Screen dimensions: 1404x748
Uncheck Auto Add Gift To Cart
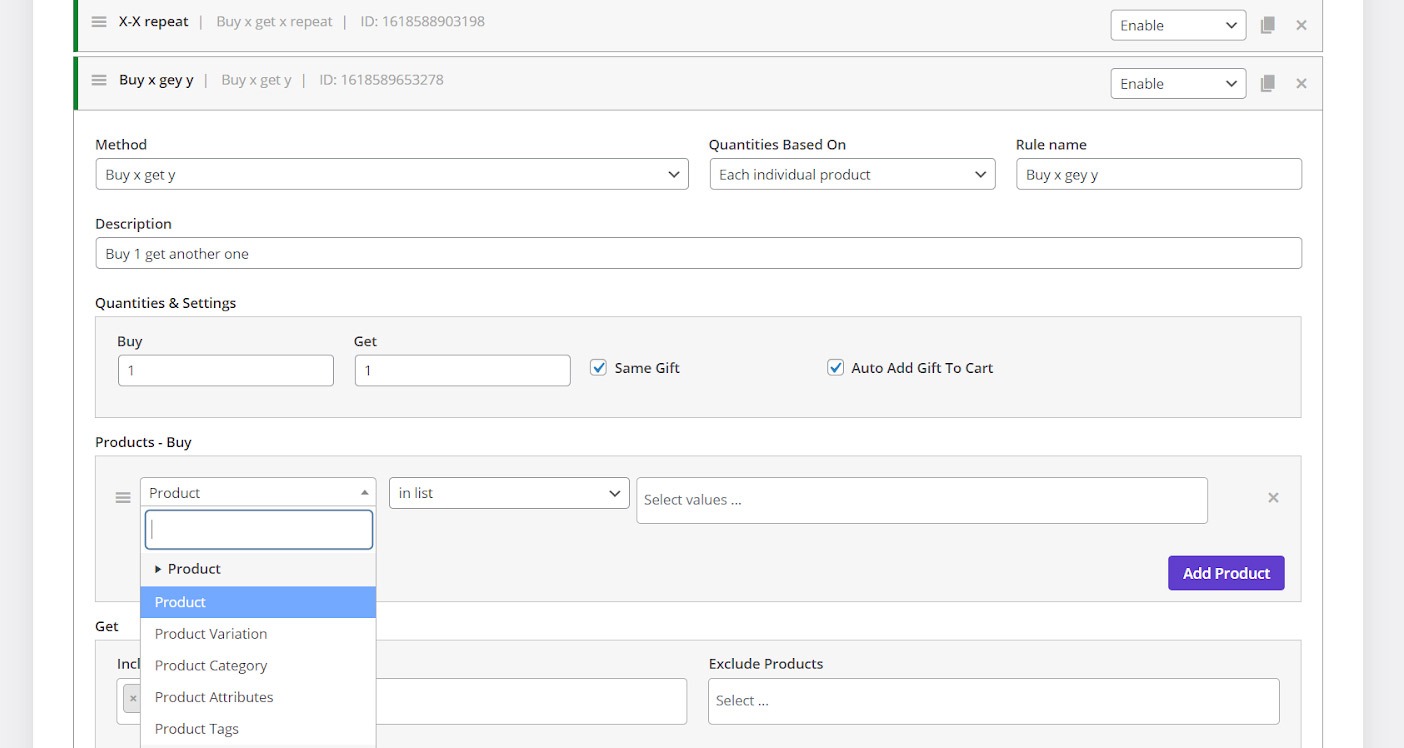pos(836,368)
